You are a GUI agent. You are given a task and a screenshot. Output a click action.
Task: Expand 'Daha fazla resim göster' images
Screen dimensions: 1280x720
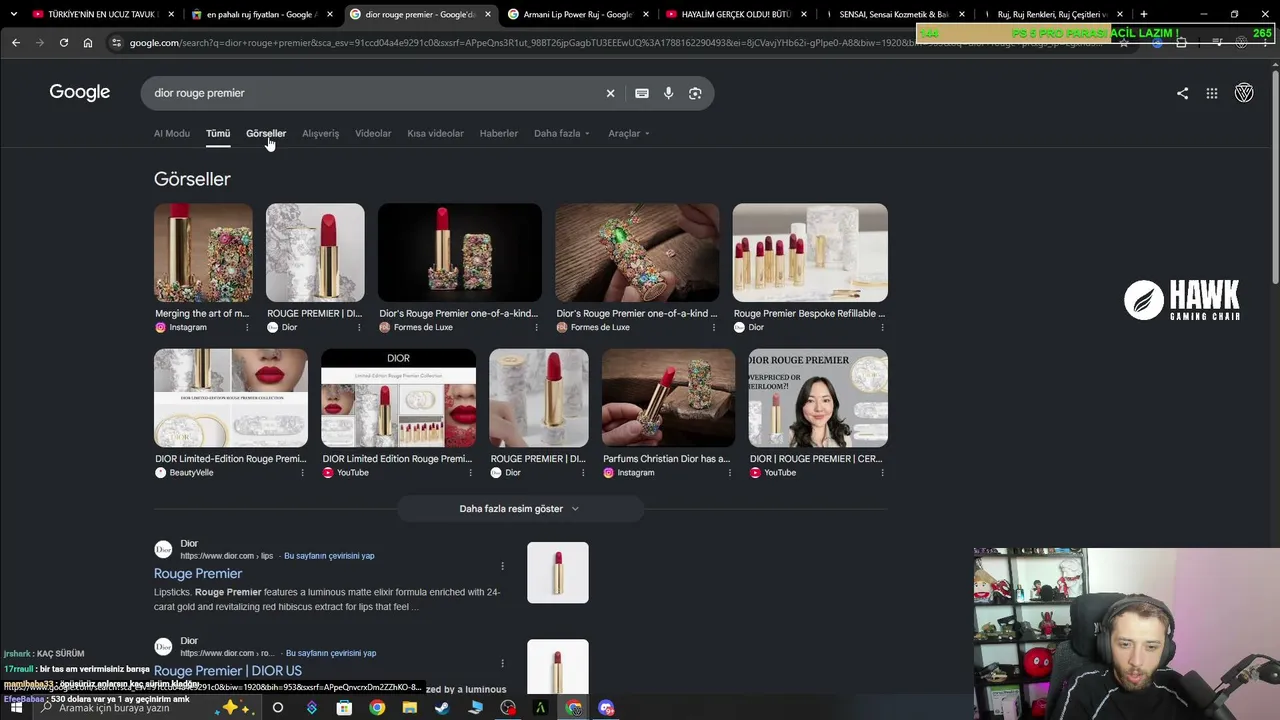click(519, 509)
